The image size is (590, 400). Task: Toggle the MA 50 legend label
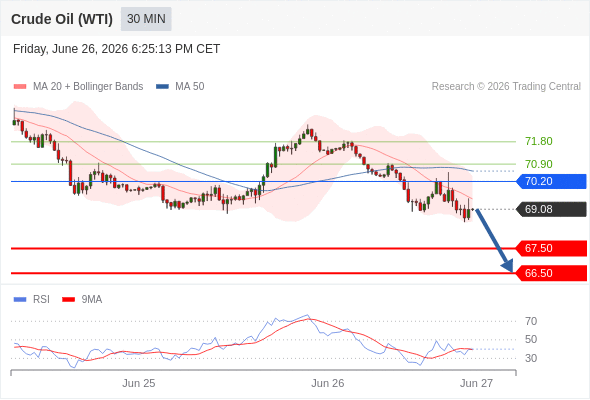pos(190,87)
